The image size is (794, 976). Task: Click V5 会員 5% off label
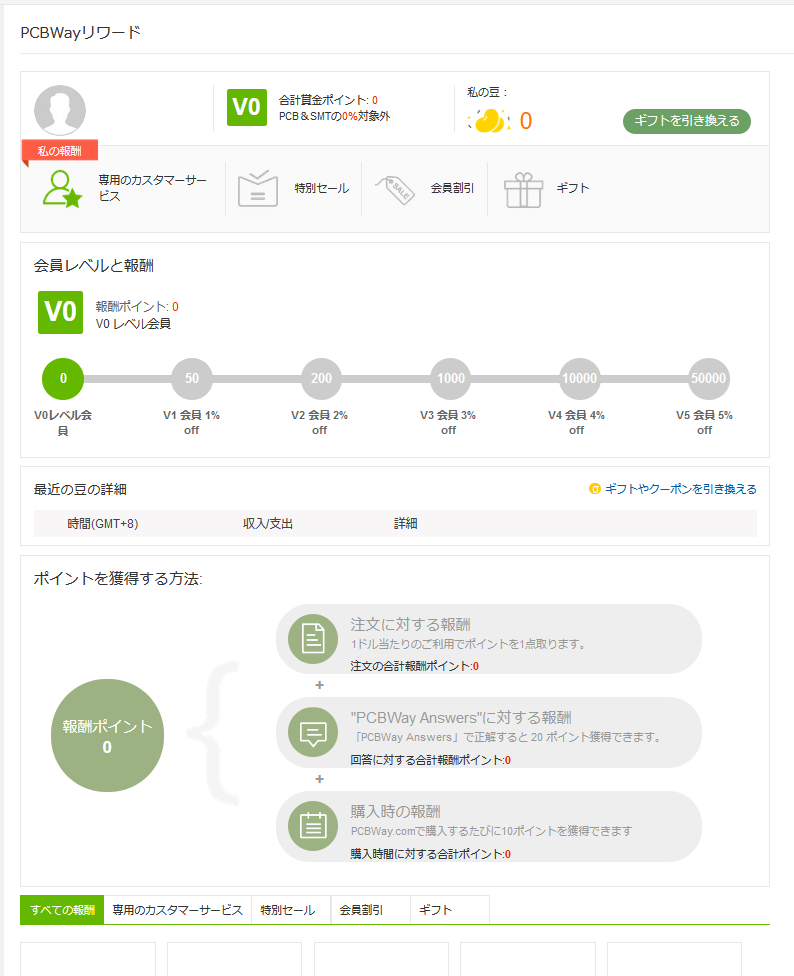click(x=704, y=423)
